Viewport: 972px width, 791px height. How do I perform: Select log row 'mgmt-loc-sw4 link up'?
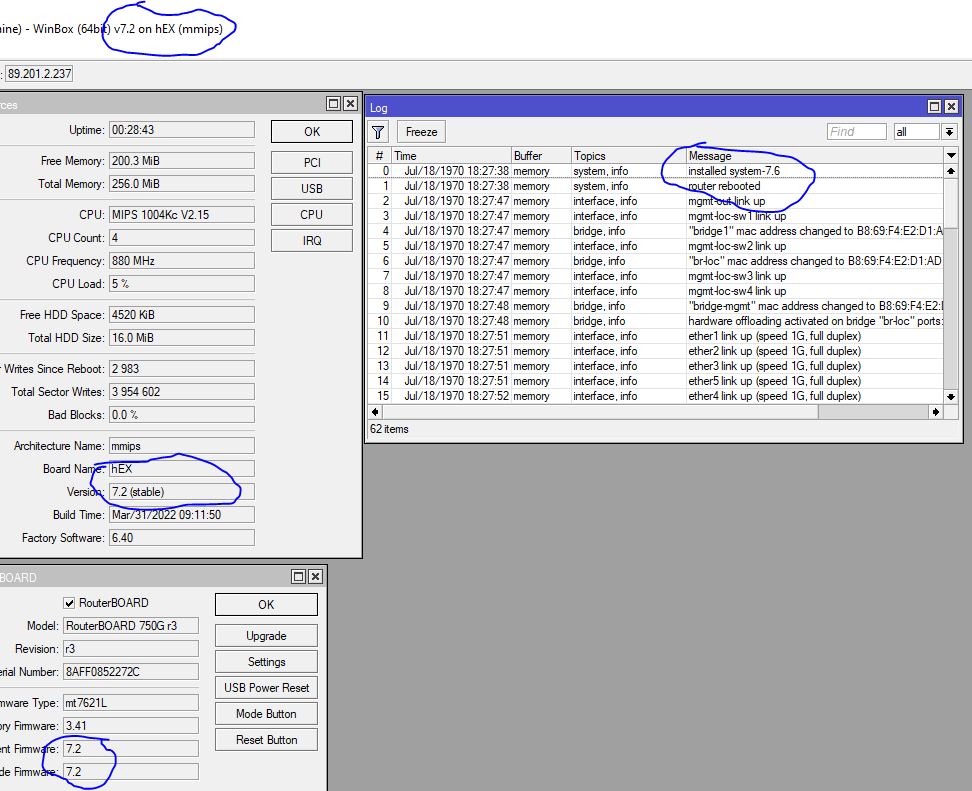click(x=656, y=291)
